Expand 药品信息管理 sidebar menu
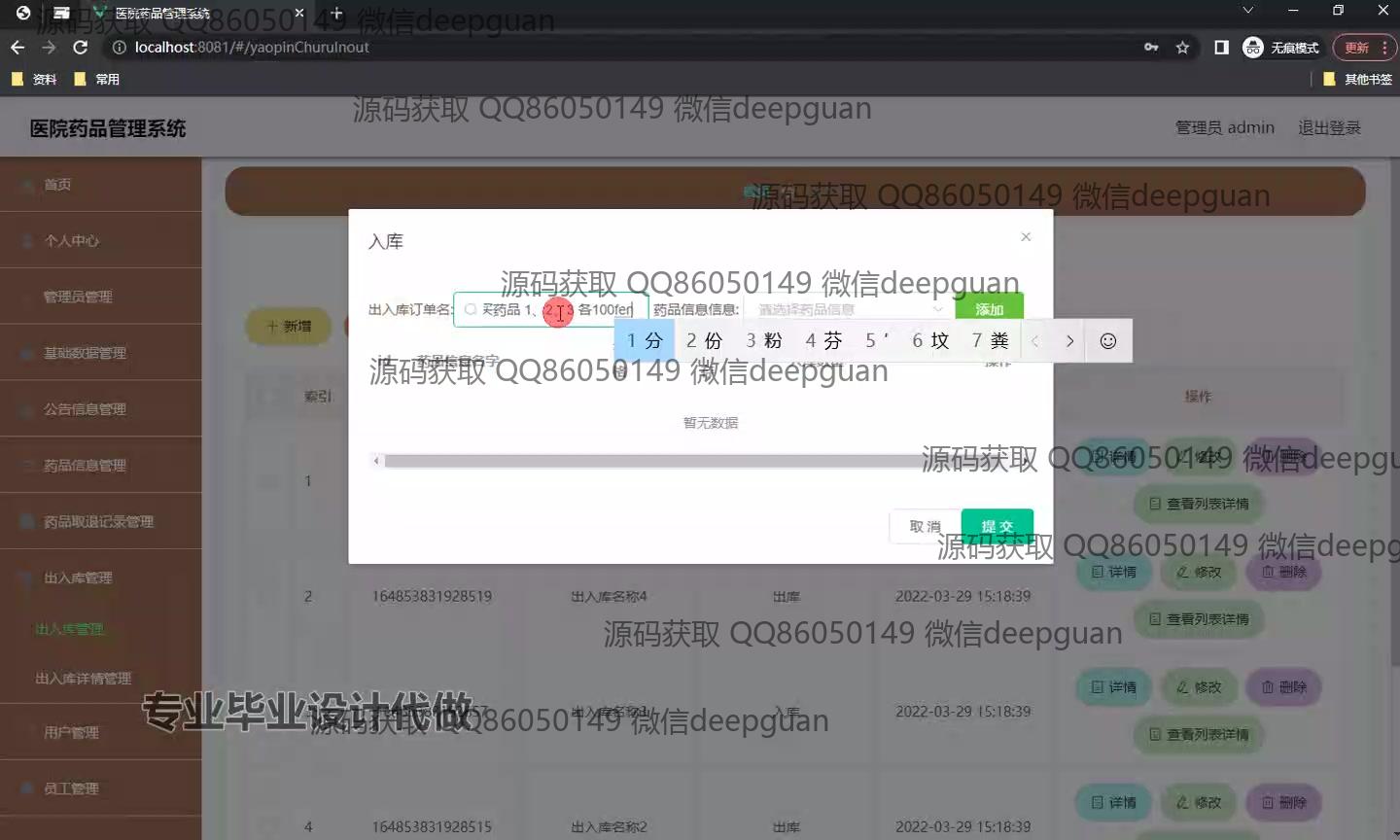The width and height of the screenshot is (1400, 840). pyautogui.click(x=101, y=467)
